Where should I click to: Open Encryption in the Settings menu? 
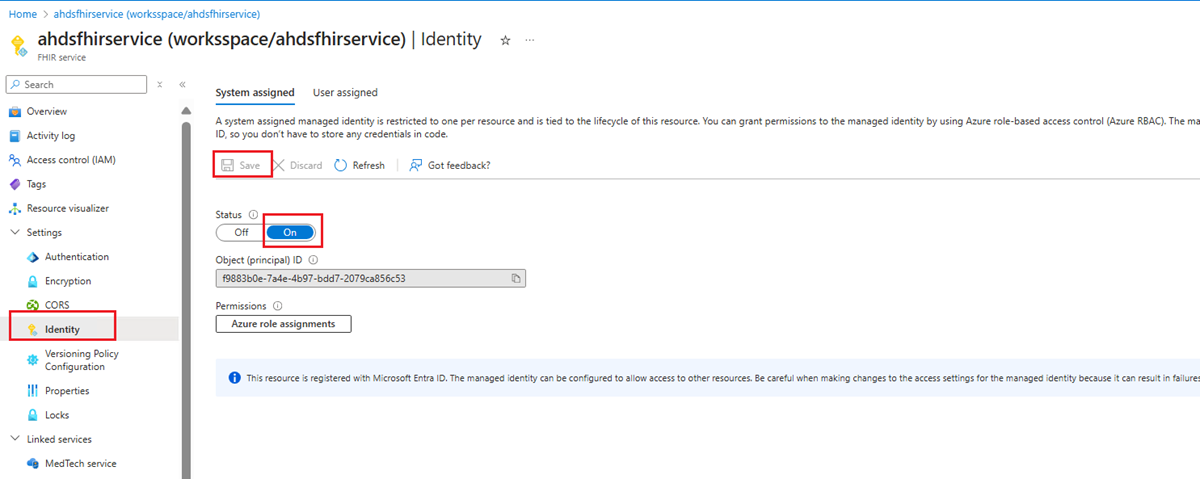point(68,281)
